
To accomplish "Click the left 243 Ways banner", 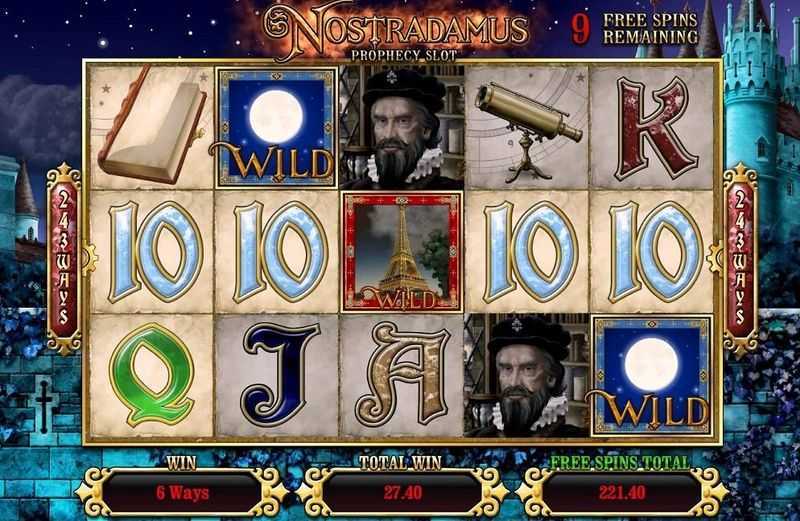I will (64, 259).
